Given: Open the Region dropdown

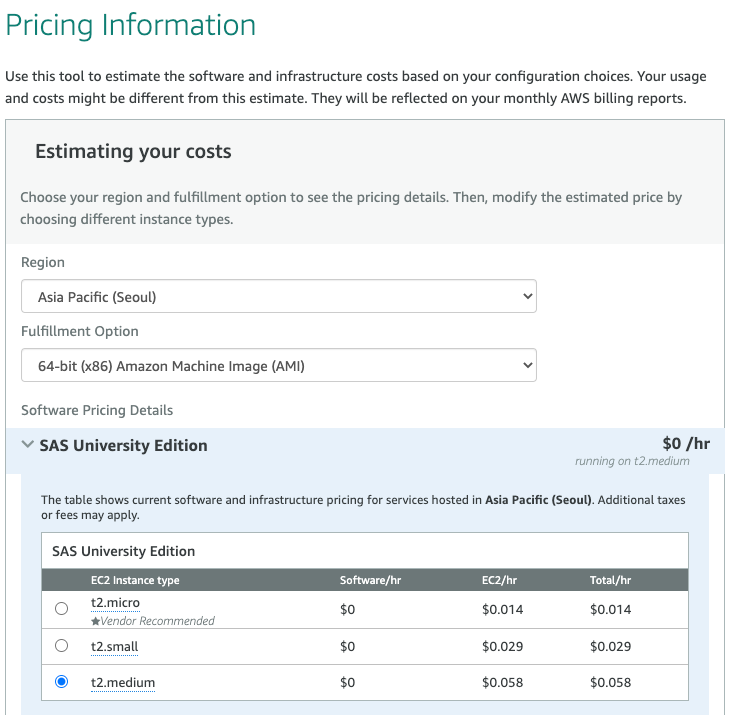Looking at the screenshot, I should 278,297.
